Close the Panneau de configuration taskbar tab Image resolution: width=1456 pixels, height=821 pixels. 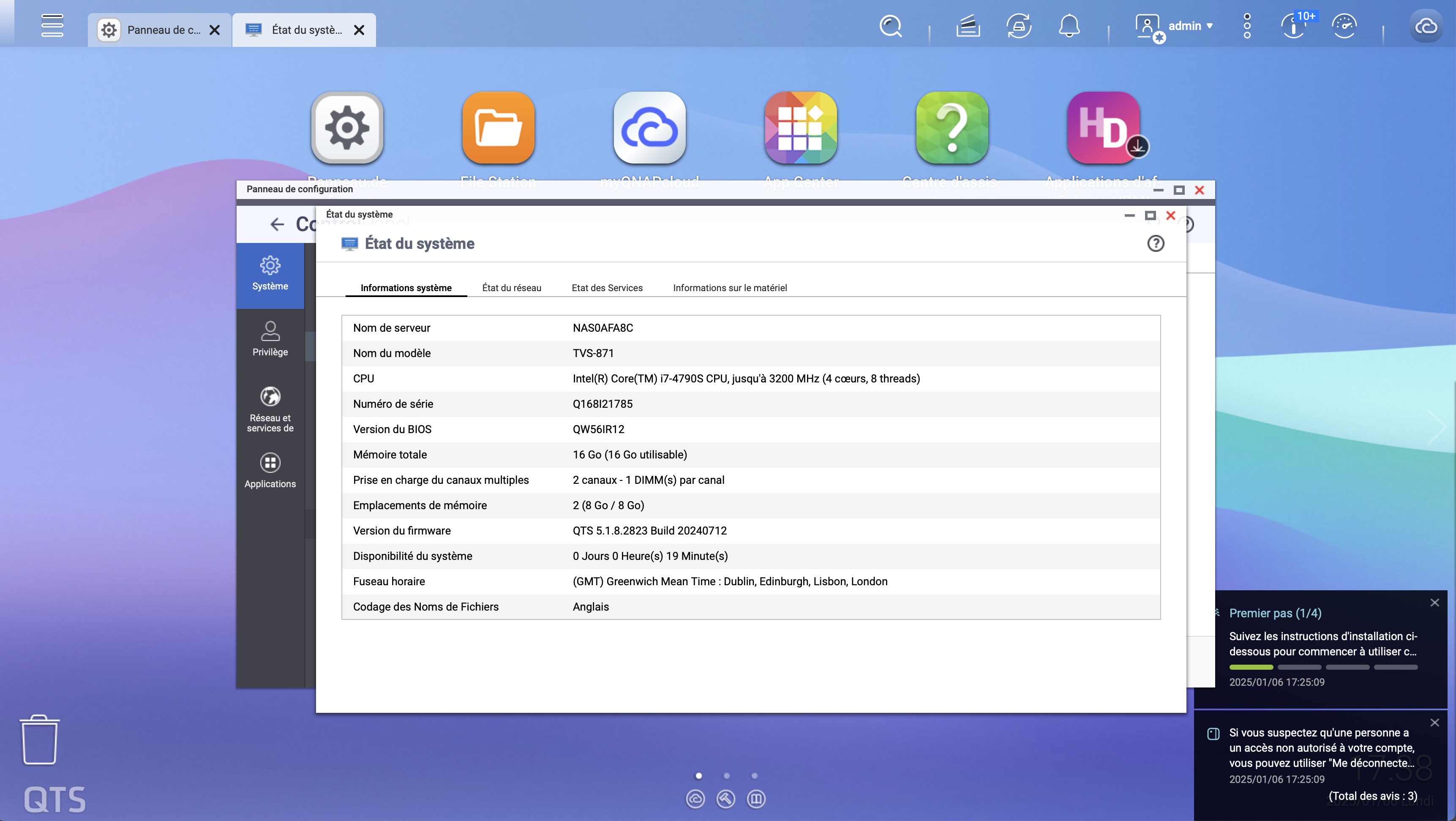click(215, 30)
